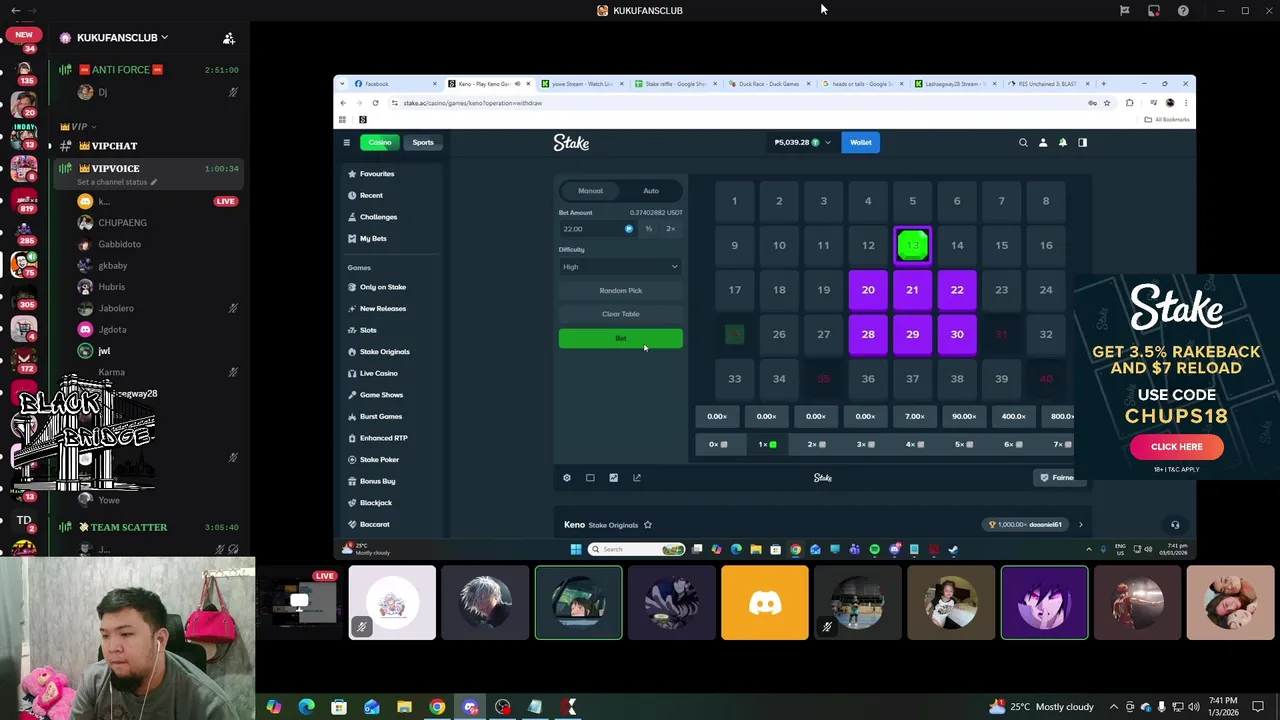Open All Bookmarks folder in Chrome
The image size is (1280, 720).
[x=1167, y=120]
